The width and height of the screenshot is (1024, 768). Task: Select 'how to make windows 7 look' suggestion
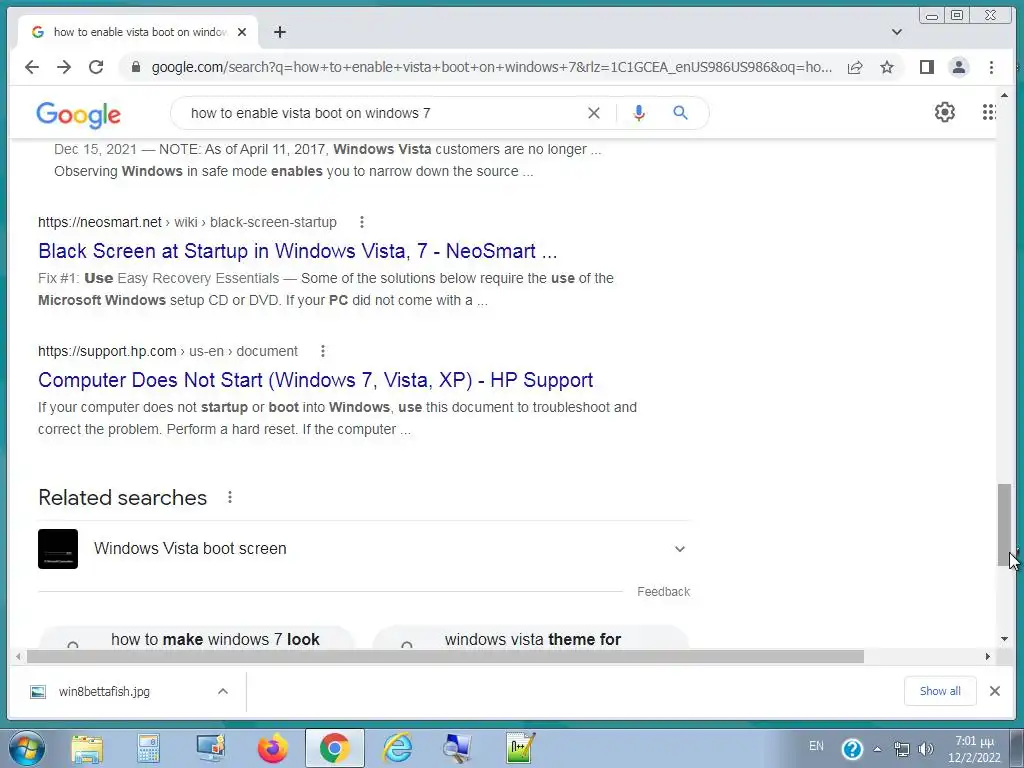click(197, 638)
